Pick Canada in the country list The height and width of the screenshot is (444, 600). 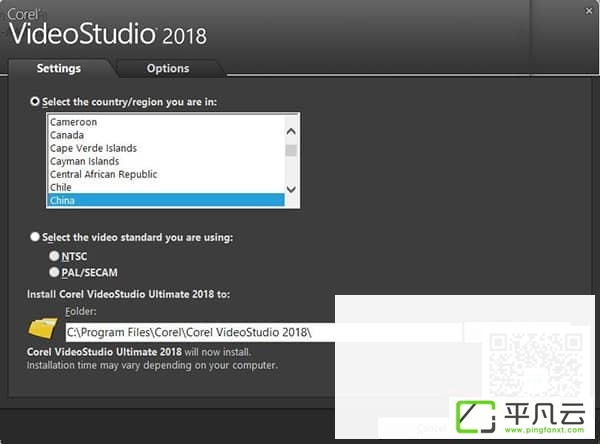[x=166, y=135]
